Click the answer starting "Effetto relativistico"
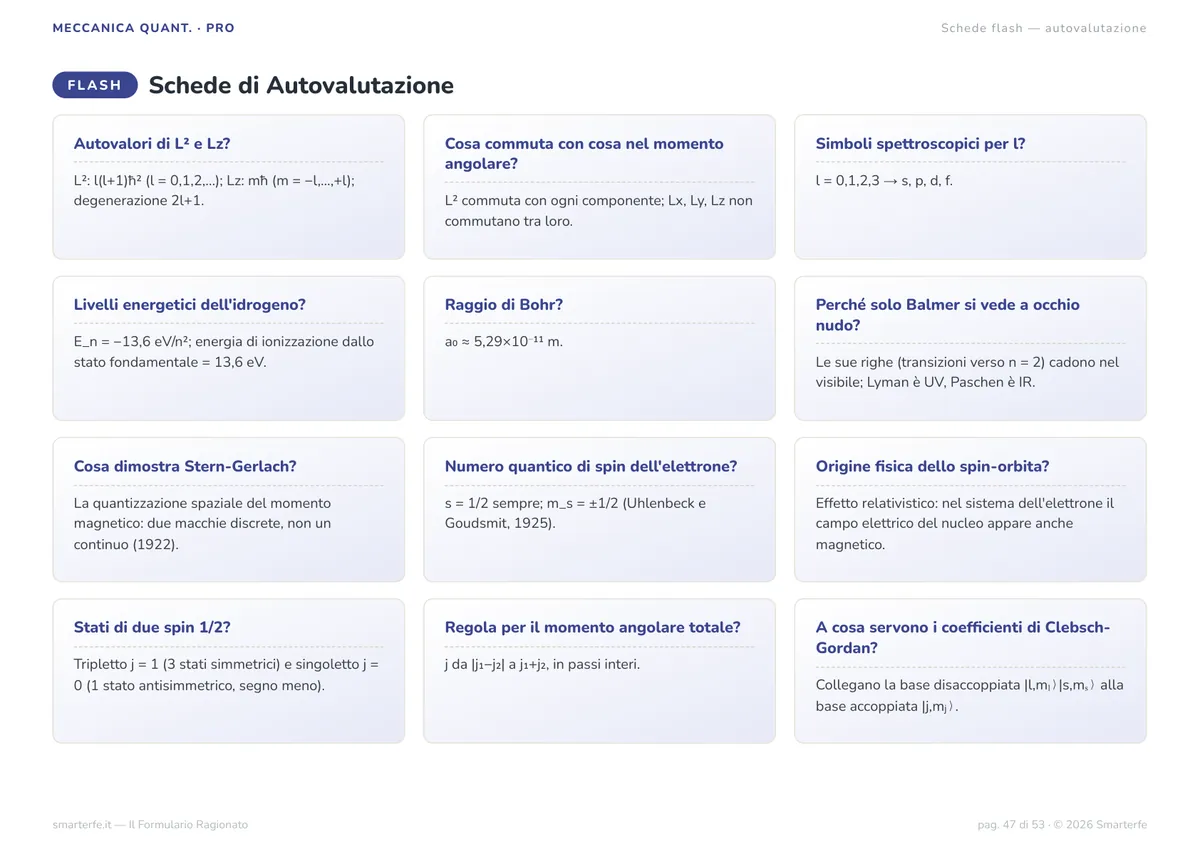The height and width of the screenshot is (849, 1200). click(965, 524)
